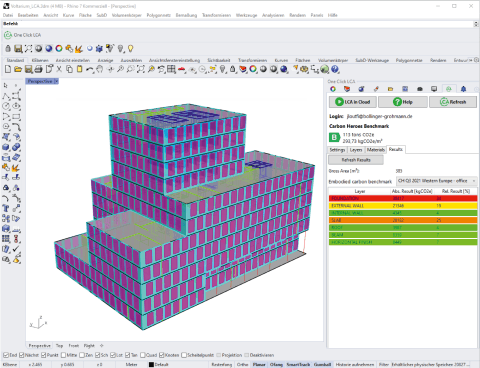Open the monitor display panel tab icon
The image size is (480, 368).
(x=434, y=89)
